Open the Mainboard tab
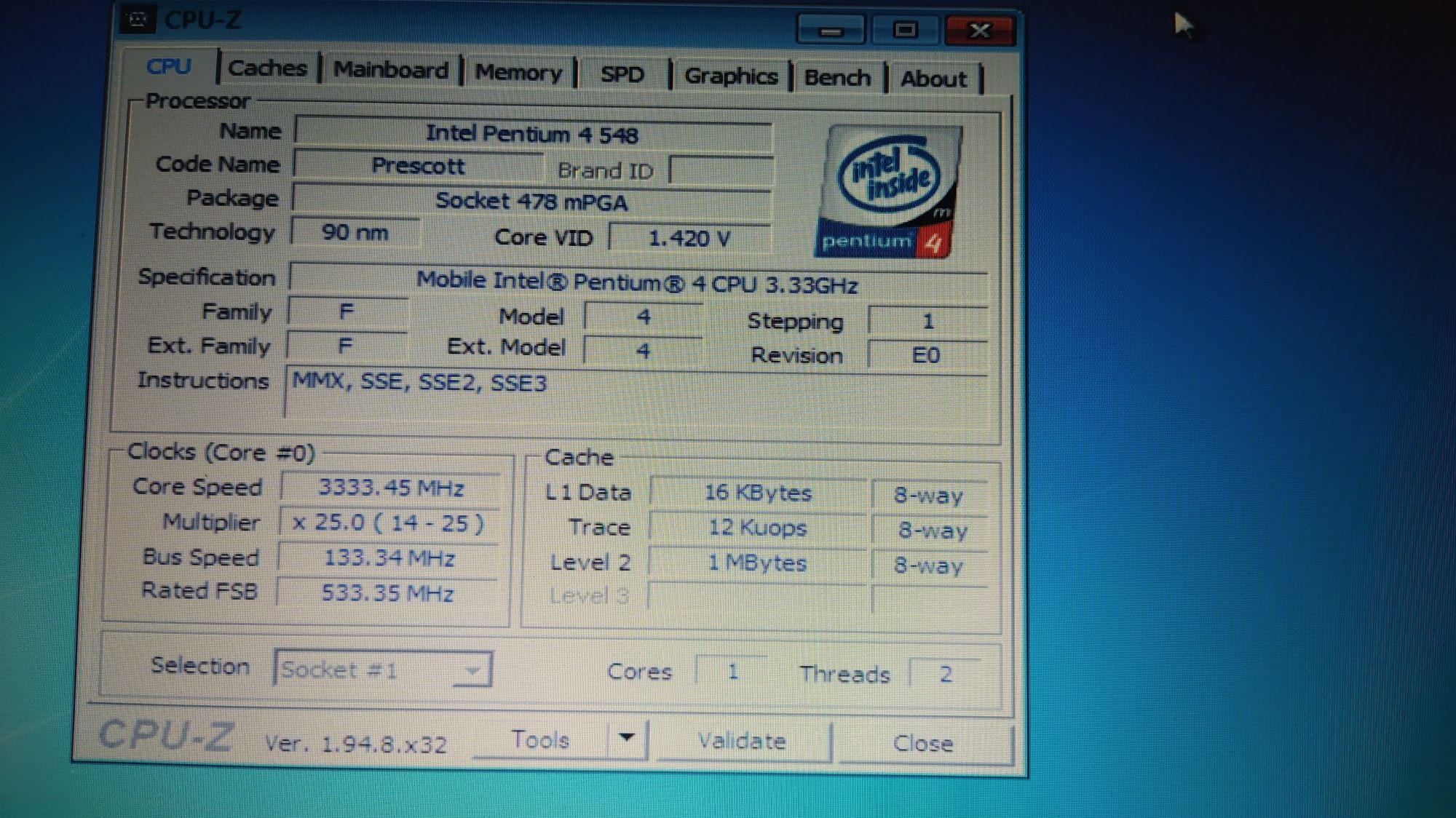This screenshot has height=818, width=1456. point(391,71)
